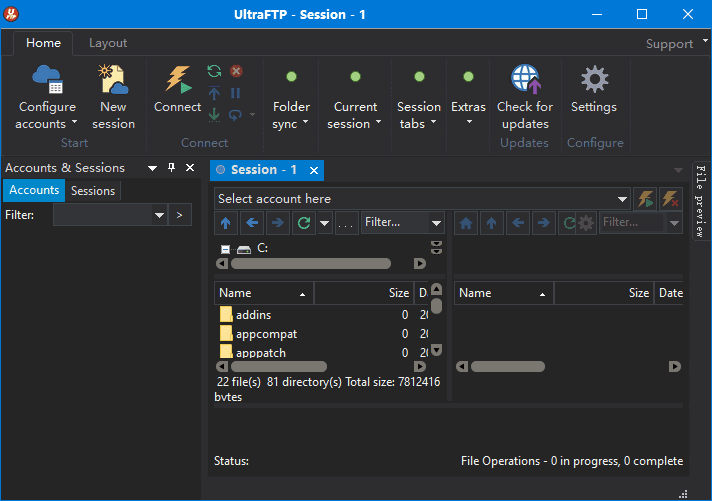712x501 pixels.
Task: Pin the Accounts & Sessions panel
Action: [171, 168]
